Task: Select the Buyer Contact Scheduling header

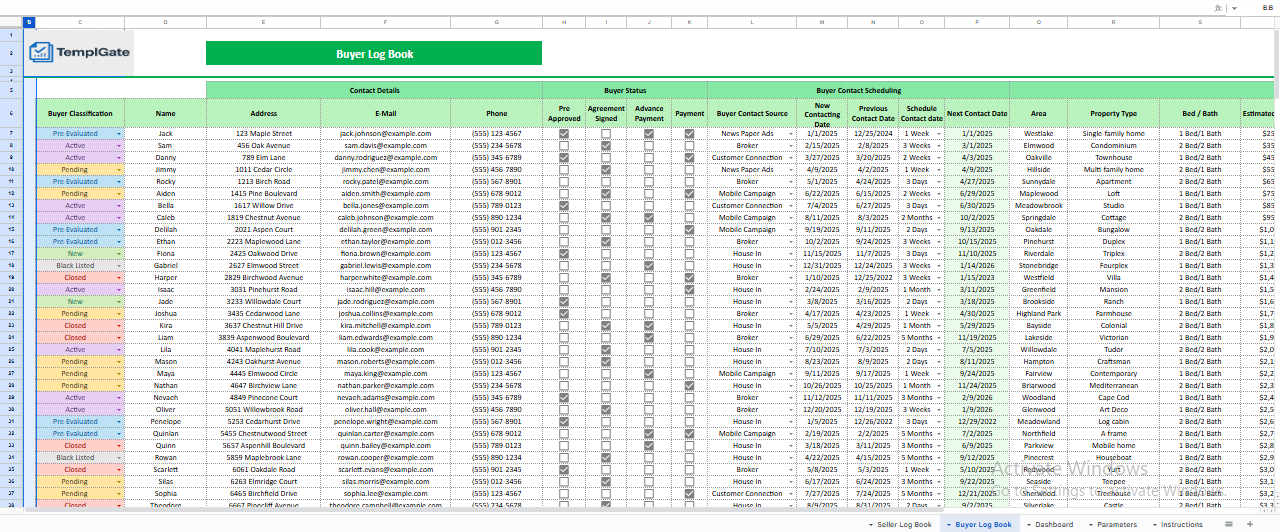Action: tap(858, 90)
